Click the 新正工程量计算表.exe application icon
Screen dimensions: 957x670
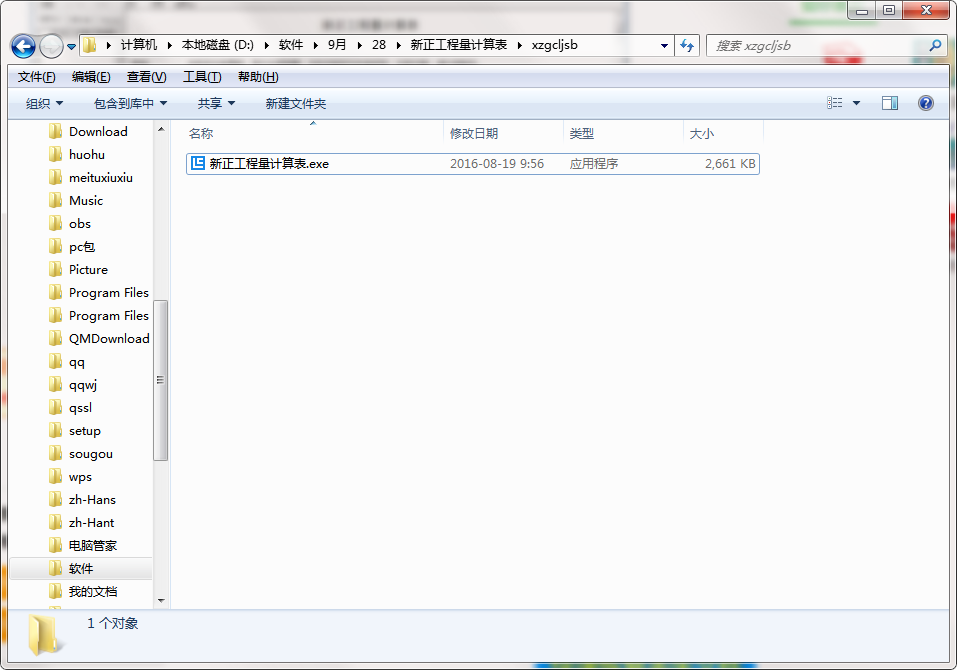pyautogui.click(x=198, y=163)
